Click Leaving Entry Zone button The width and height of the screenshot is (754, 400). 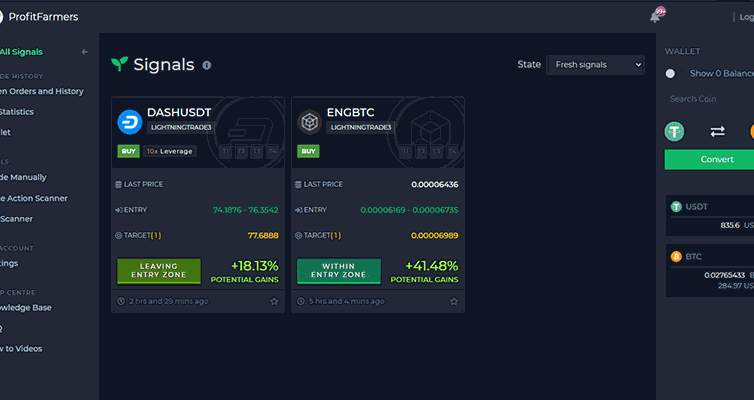[x=159, y=271]
